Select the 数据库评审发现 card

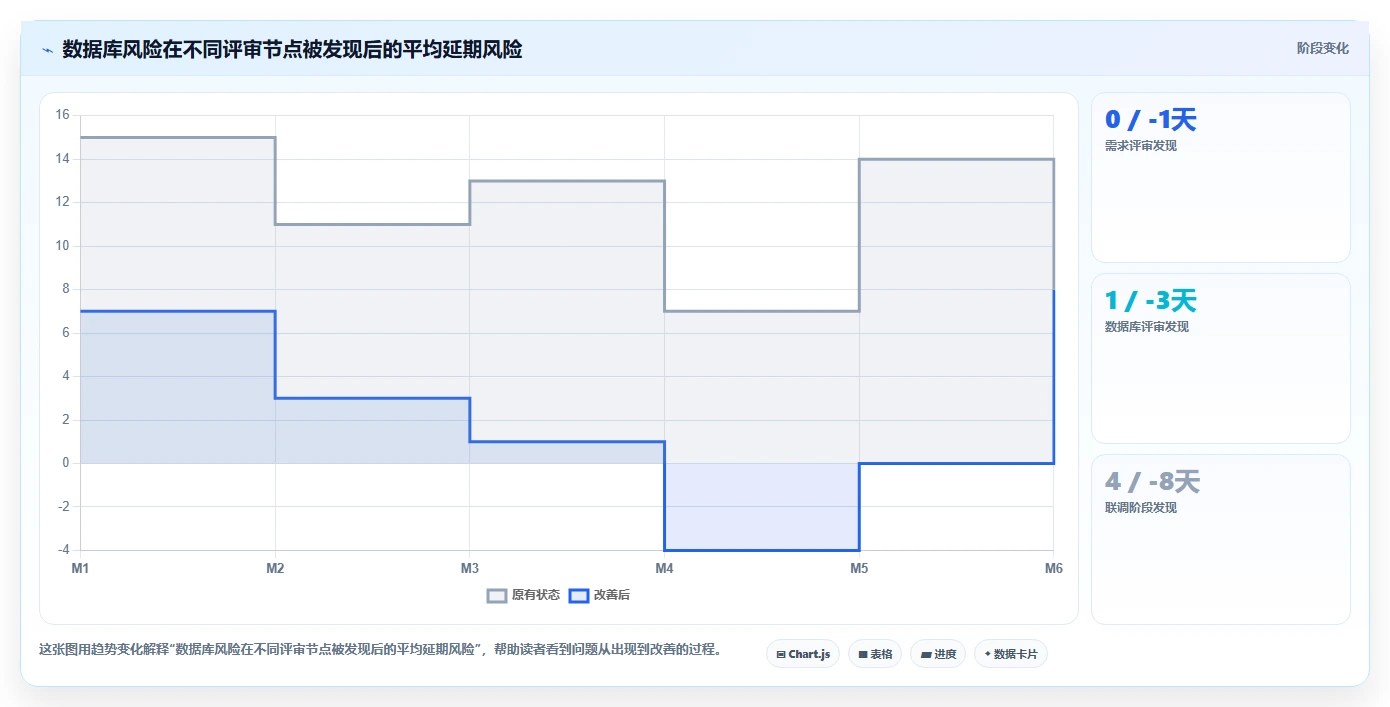point(1220,358)
